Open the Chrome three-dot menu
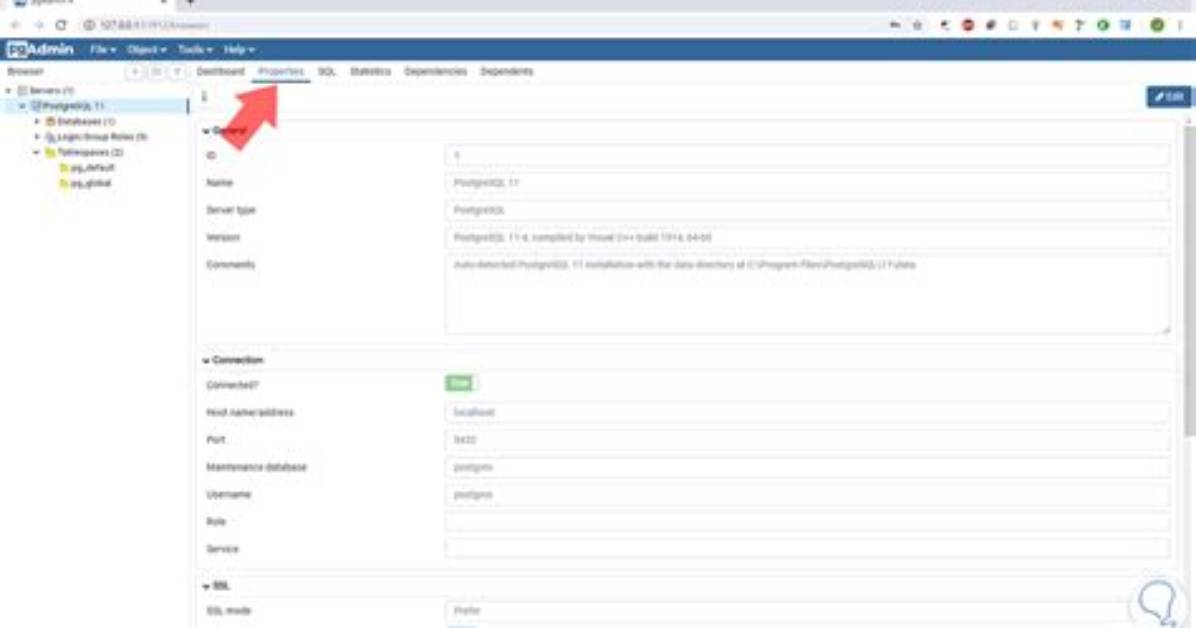This screenshot has width=1196, height=628. coord(1180,25)
